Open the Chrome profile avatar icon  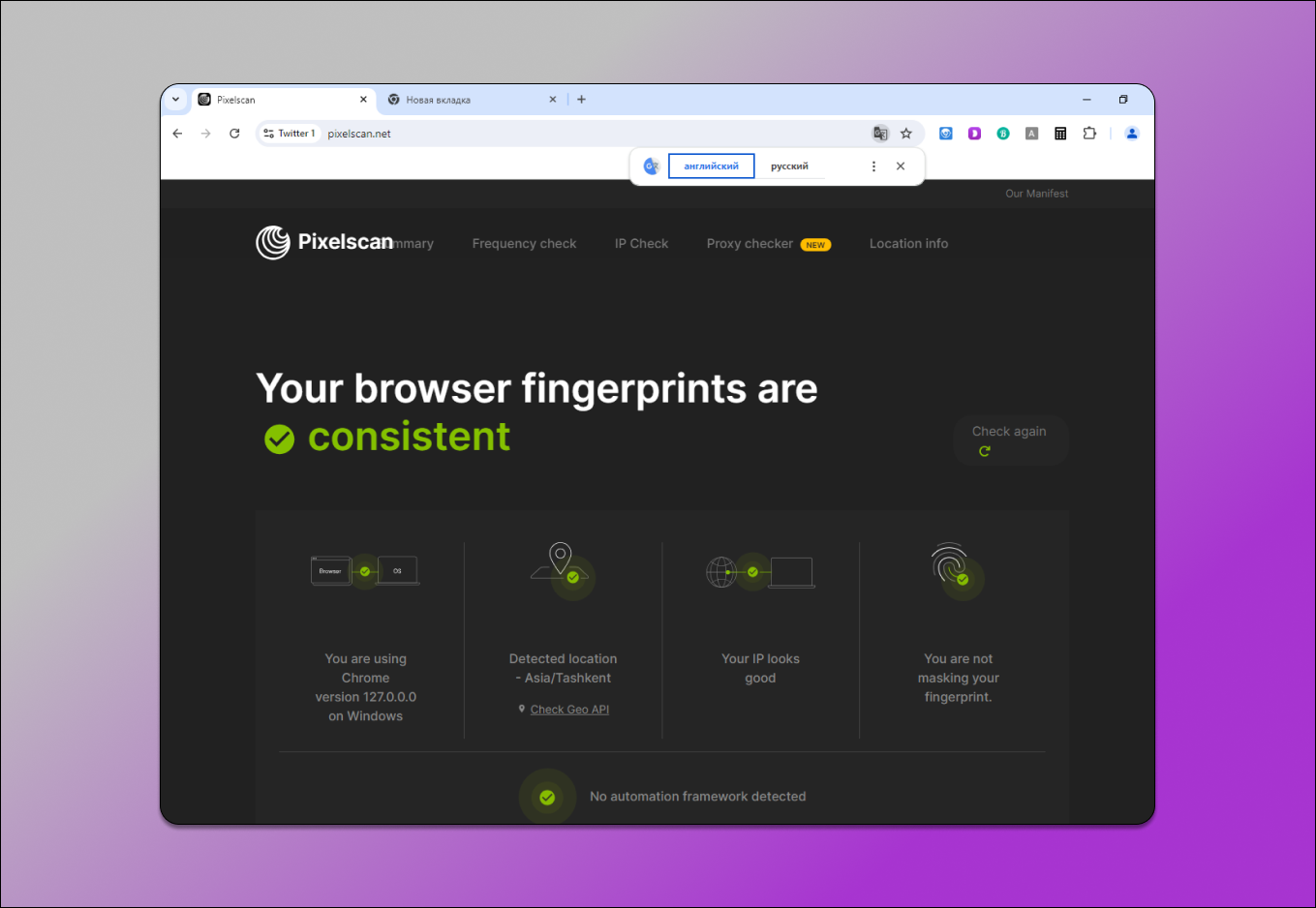(x=1131, y=134)
